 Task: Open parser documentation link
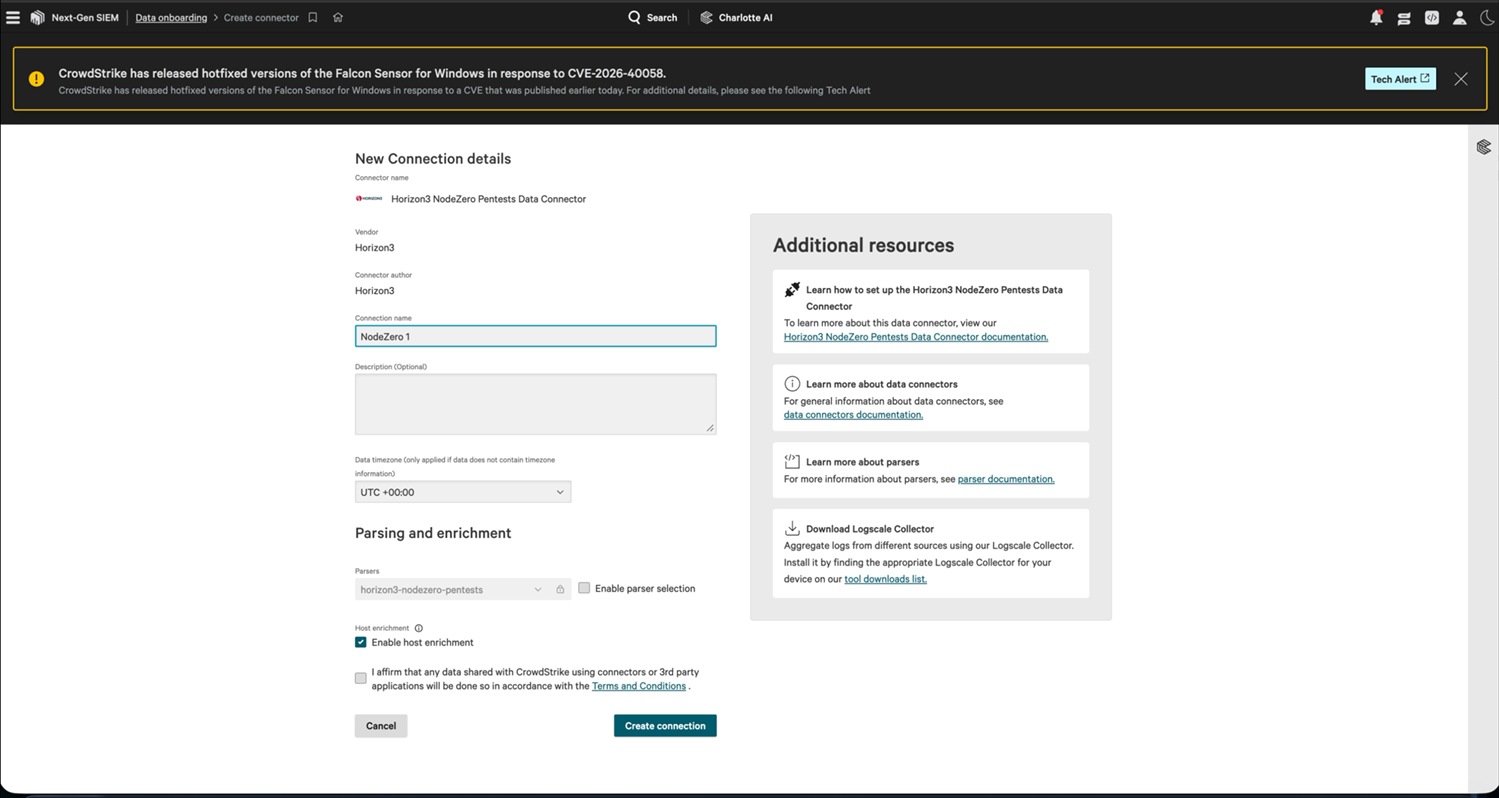[x=1006, y=479]
